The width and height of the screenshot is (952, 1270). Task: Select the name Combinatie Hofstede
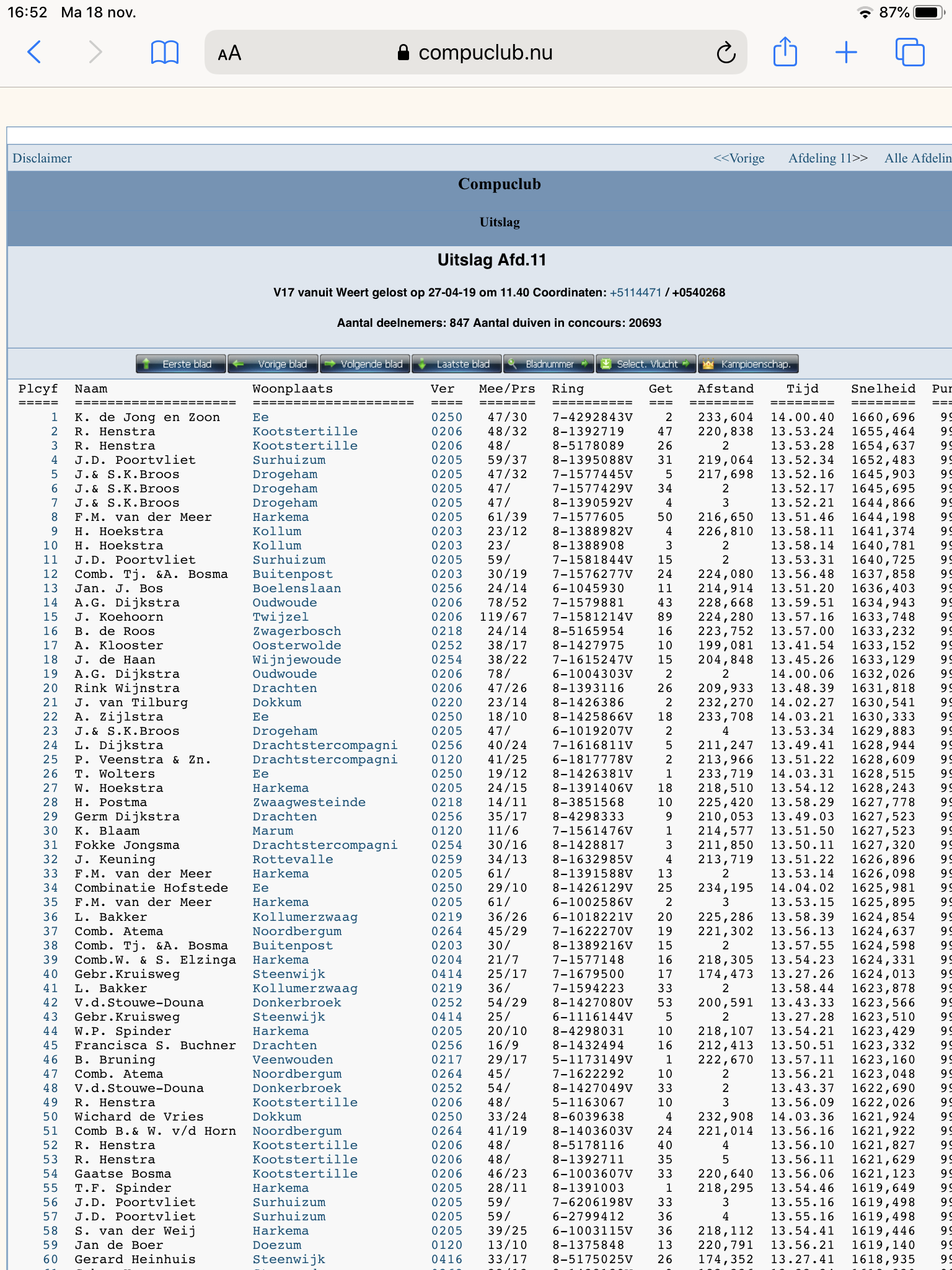(151, 888)
